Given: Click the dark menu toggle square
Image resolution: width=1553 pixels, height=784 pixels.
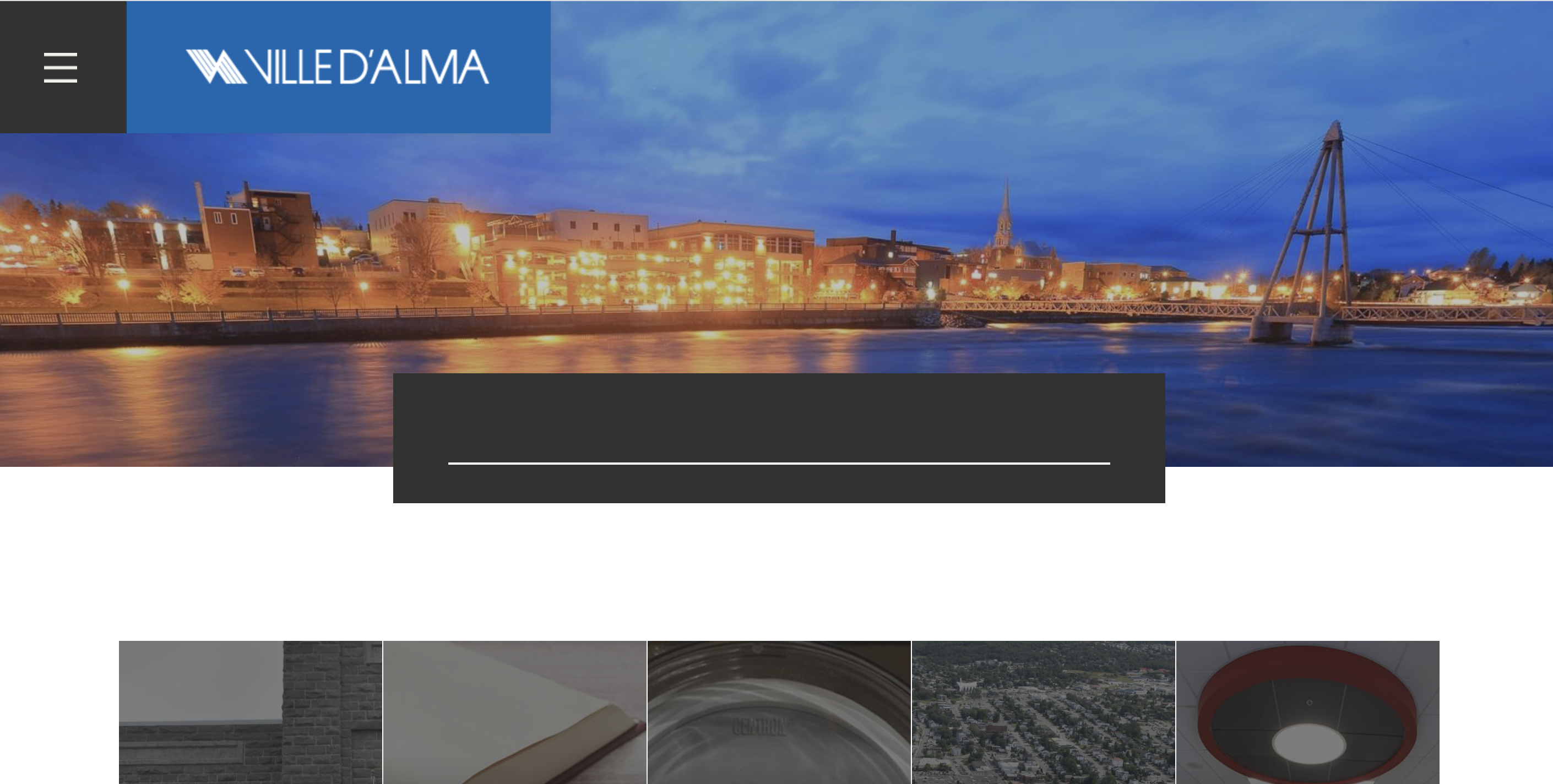Looking at the screenshot, I should (x=63, y=67).
